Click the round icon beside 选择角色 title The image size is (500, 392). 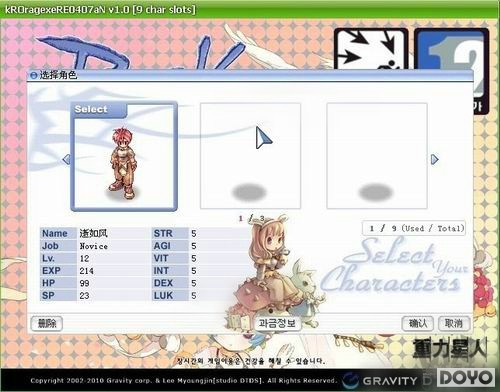[x=34, y=75]
